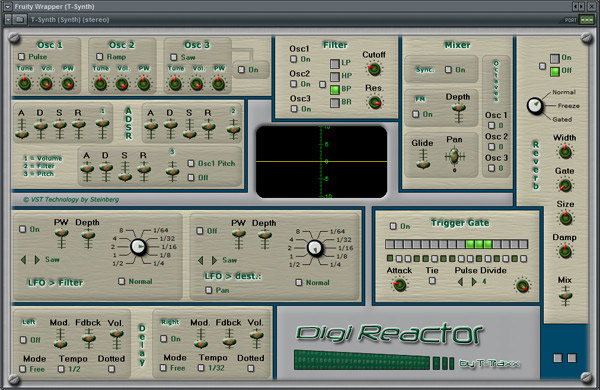Image resolution: width=600 pixels, height=390 pixels.
Task: Toggle the Trigger Gate Tie checkbox
Action: (x=432, y=281)
